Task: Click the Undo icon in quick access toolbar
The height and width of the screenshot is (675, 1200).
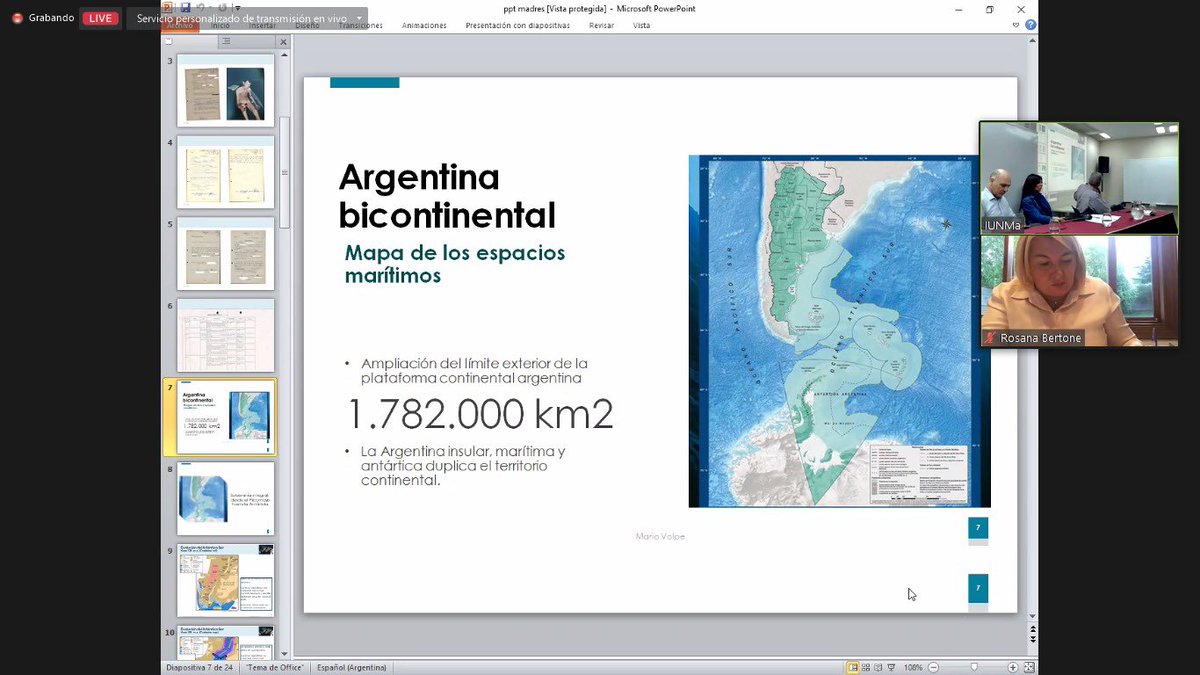Action: coord(200,8)
